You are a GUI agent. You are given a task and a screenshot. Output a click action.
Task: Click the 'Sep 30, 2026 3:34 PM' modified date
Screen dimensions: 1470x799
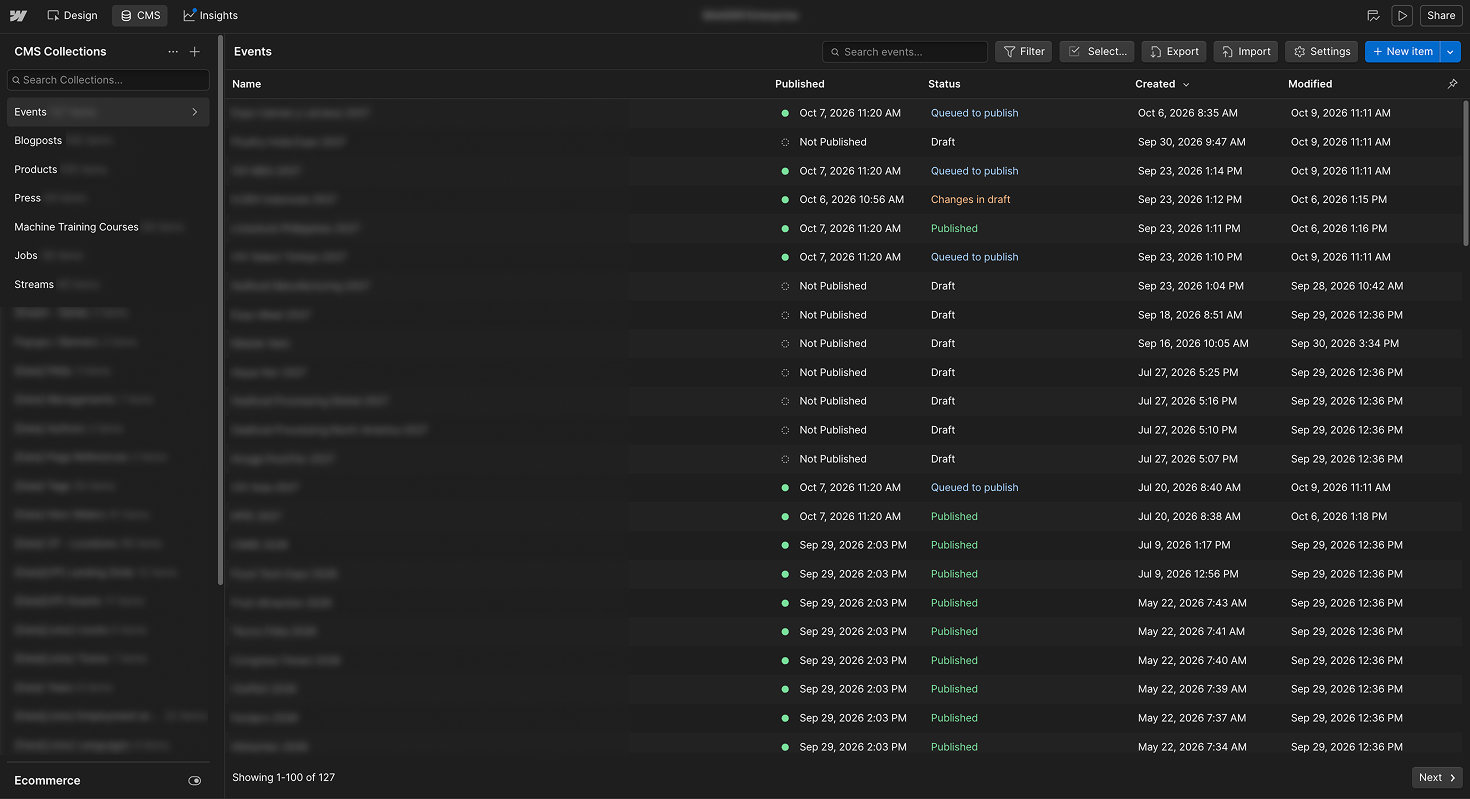1345,344
